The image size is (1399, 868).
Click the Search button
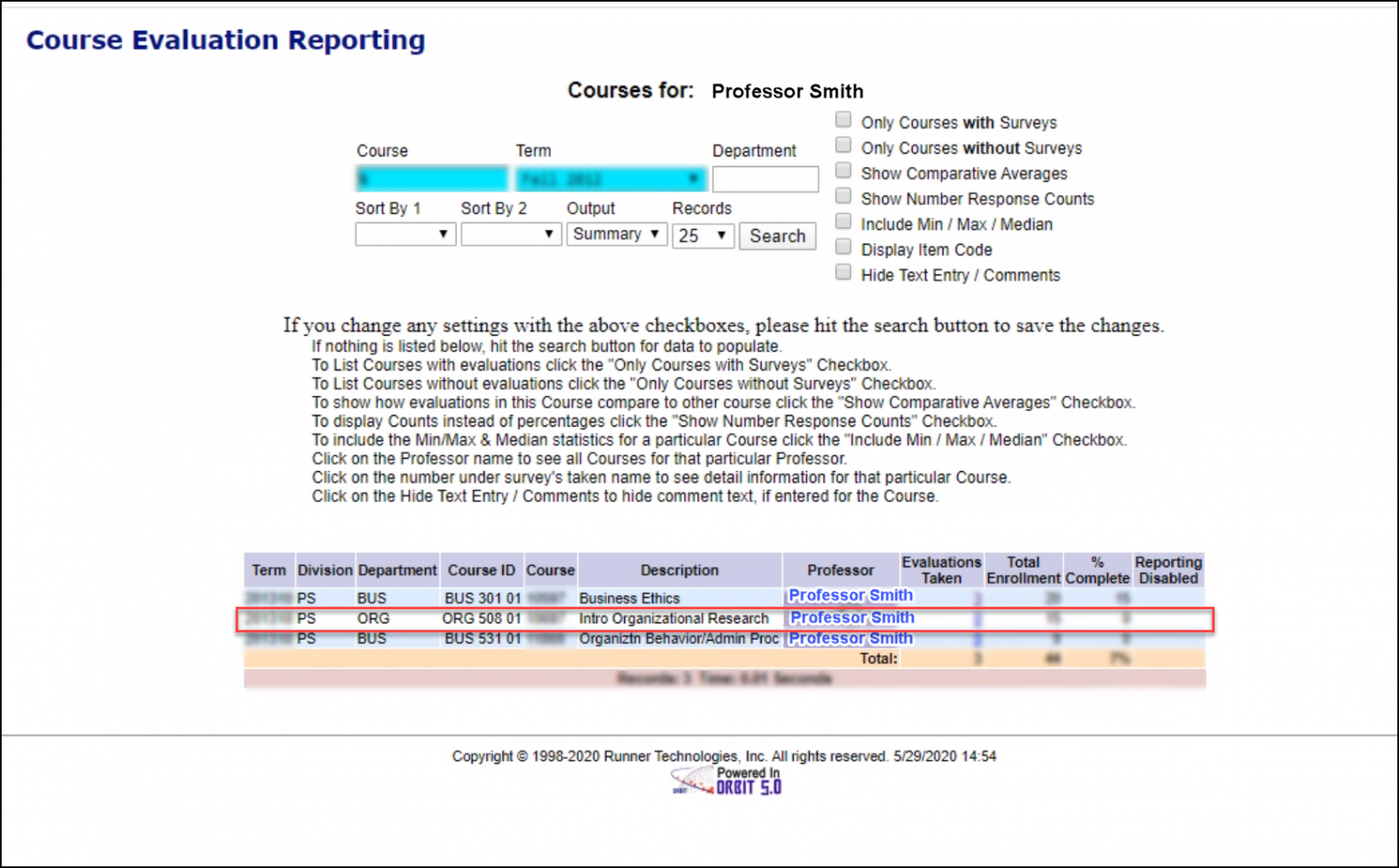pos(776,235)
